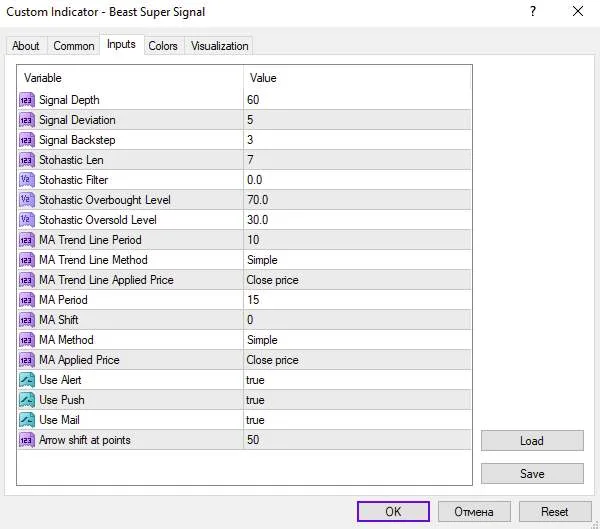Click the Load button
600x529 pixels.
[532, 441]
